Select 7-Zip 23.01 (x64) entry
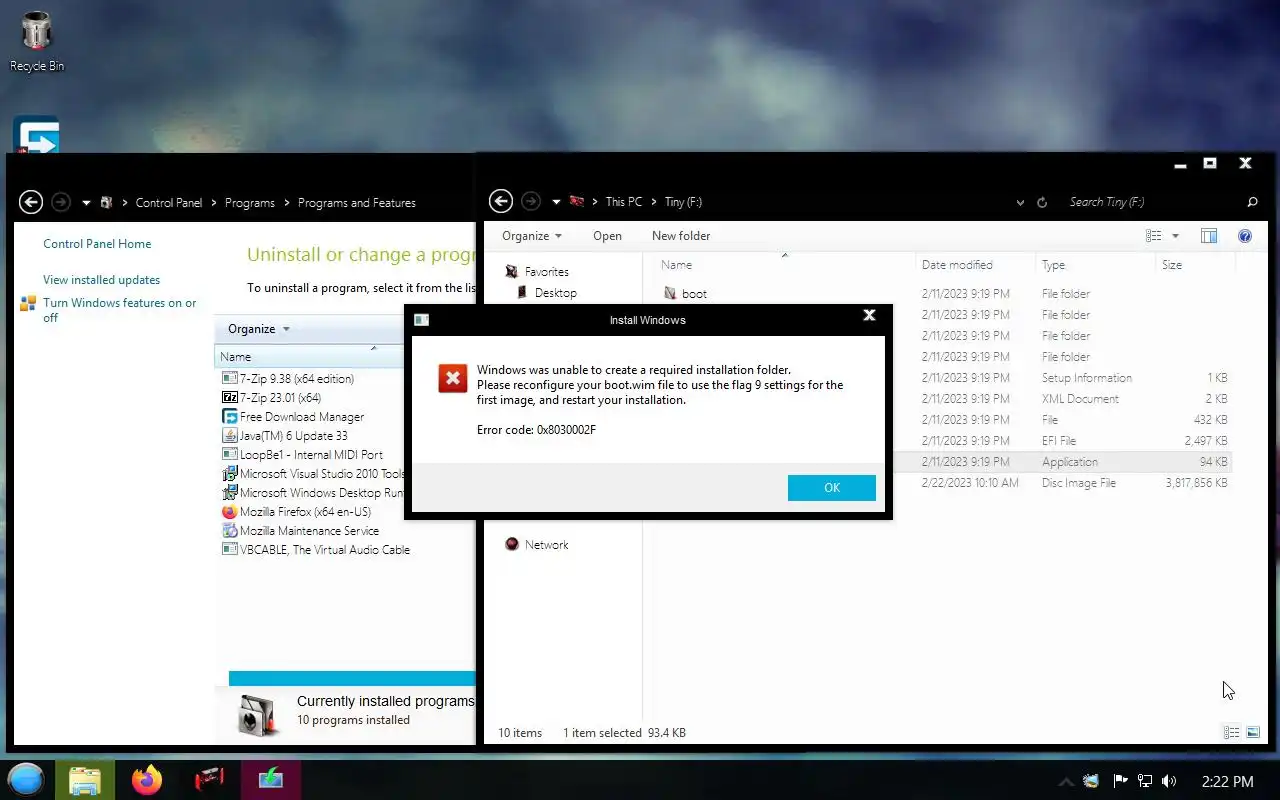This screenshot has width=1280, height=800. [280, 398]
